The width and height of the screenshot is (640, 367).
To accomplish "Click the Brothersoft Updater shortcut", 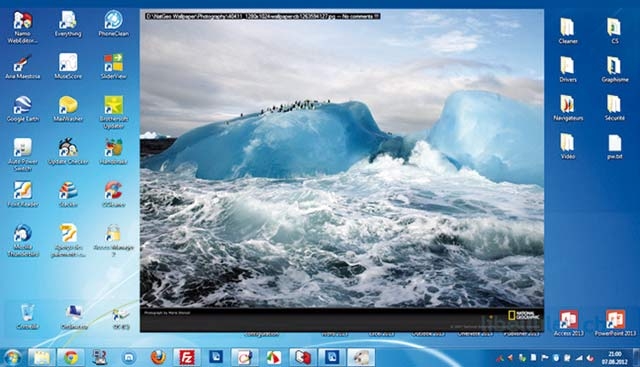I will point(113,112).
